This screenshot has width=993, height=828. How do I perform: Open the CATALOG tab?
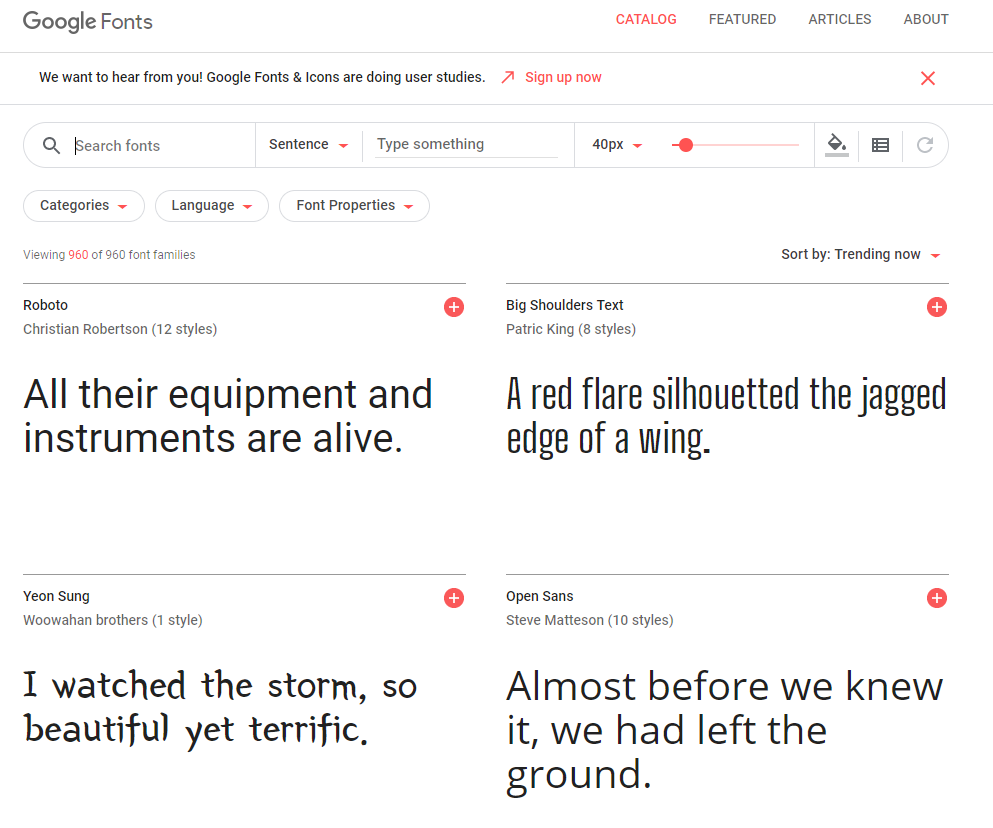click(646, 20)
